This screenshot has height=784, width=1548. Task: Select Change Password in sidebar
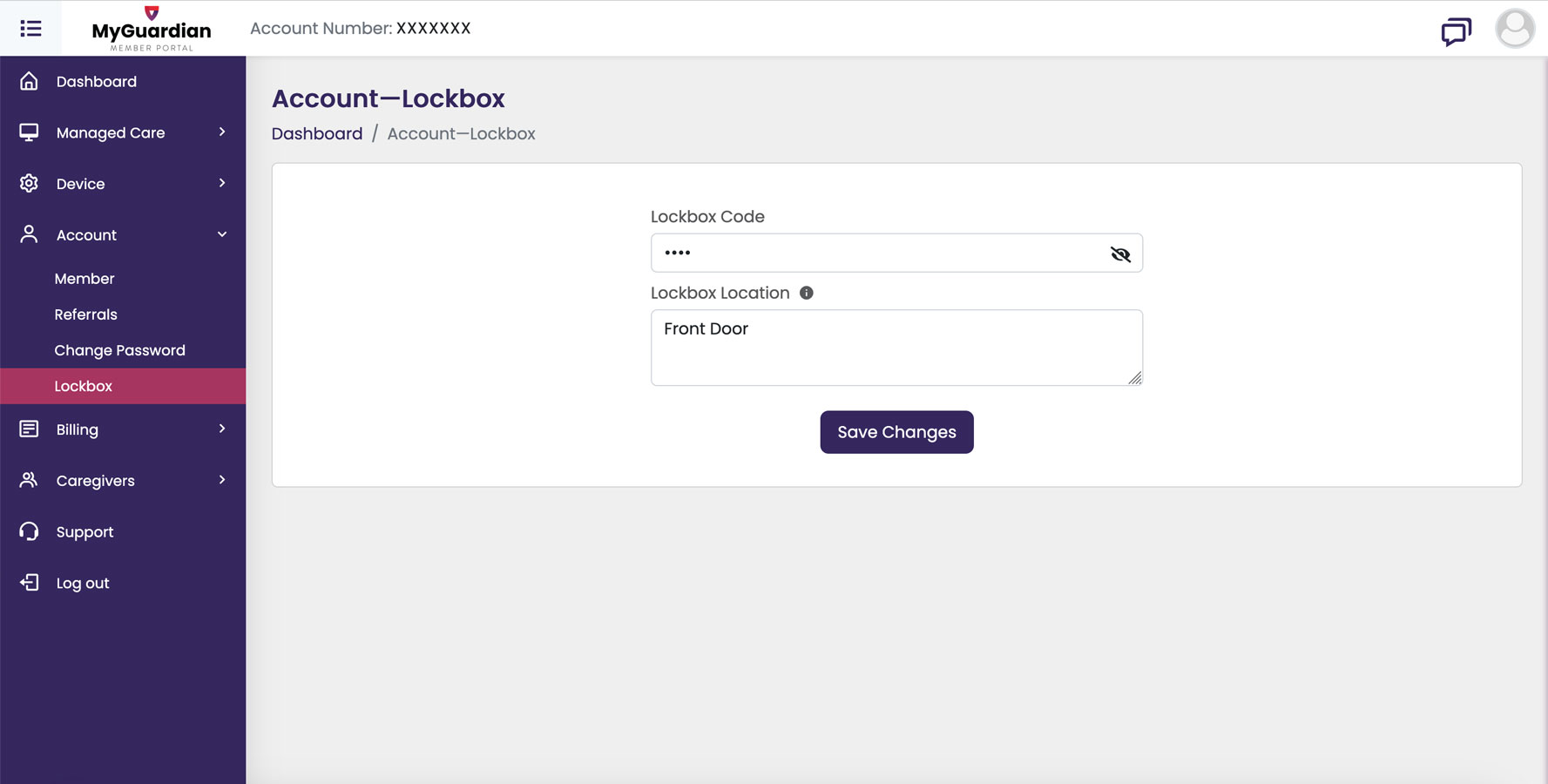119,350
